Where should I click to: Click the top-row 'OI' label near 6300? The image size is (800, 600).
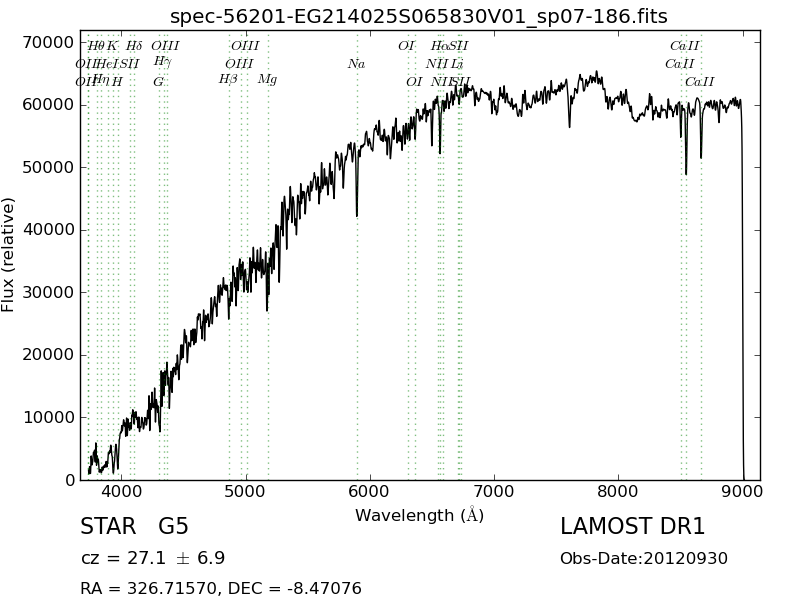pos(406,46)
